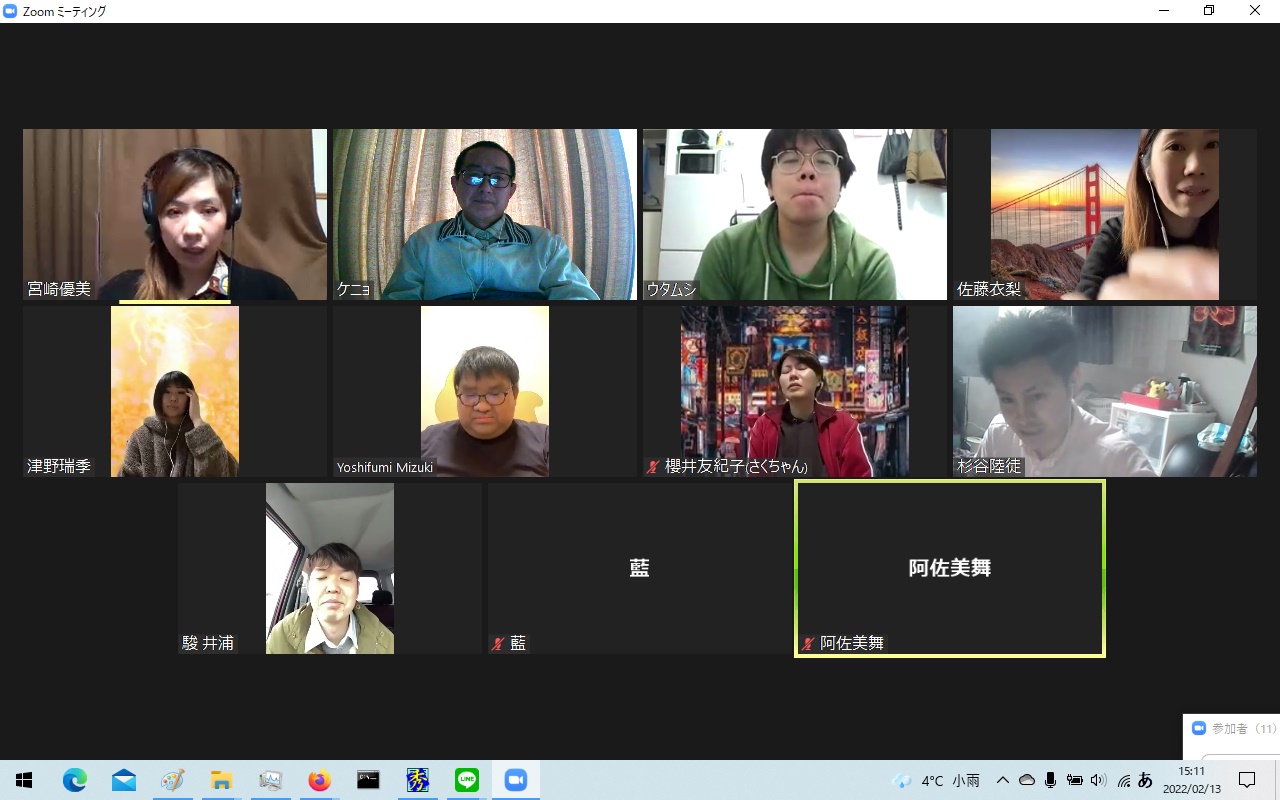The image size is (1280, 800).
Task: Open File Explorer from the taskbar
Action: pyautogui.click(x=221, y=780)
